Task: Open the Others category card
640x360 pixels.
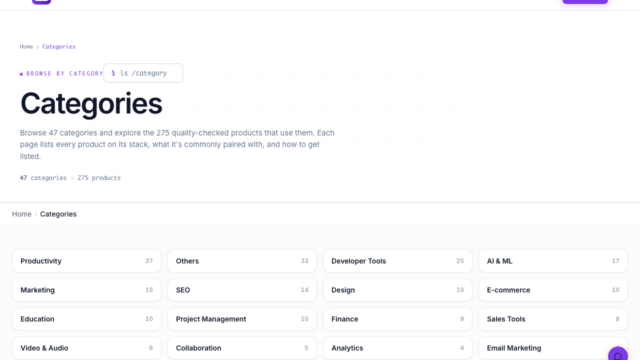Action: [x=242, y=261]
